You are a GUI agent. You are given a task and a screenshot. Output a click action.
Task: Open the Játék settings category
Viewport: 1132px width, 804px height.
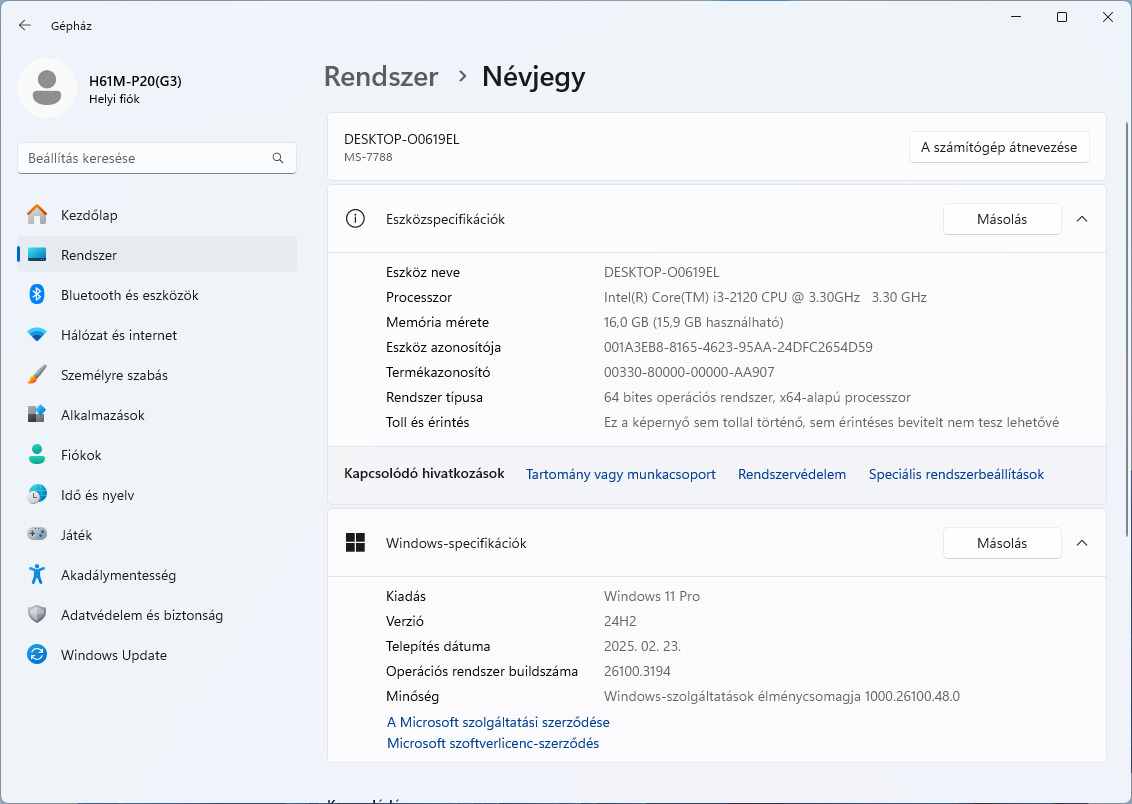tap(76, 535)
